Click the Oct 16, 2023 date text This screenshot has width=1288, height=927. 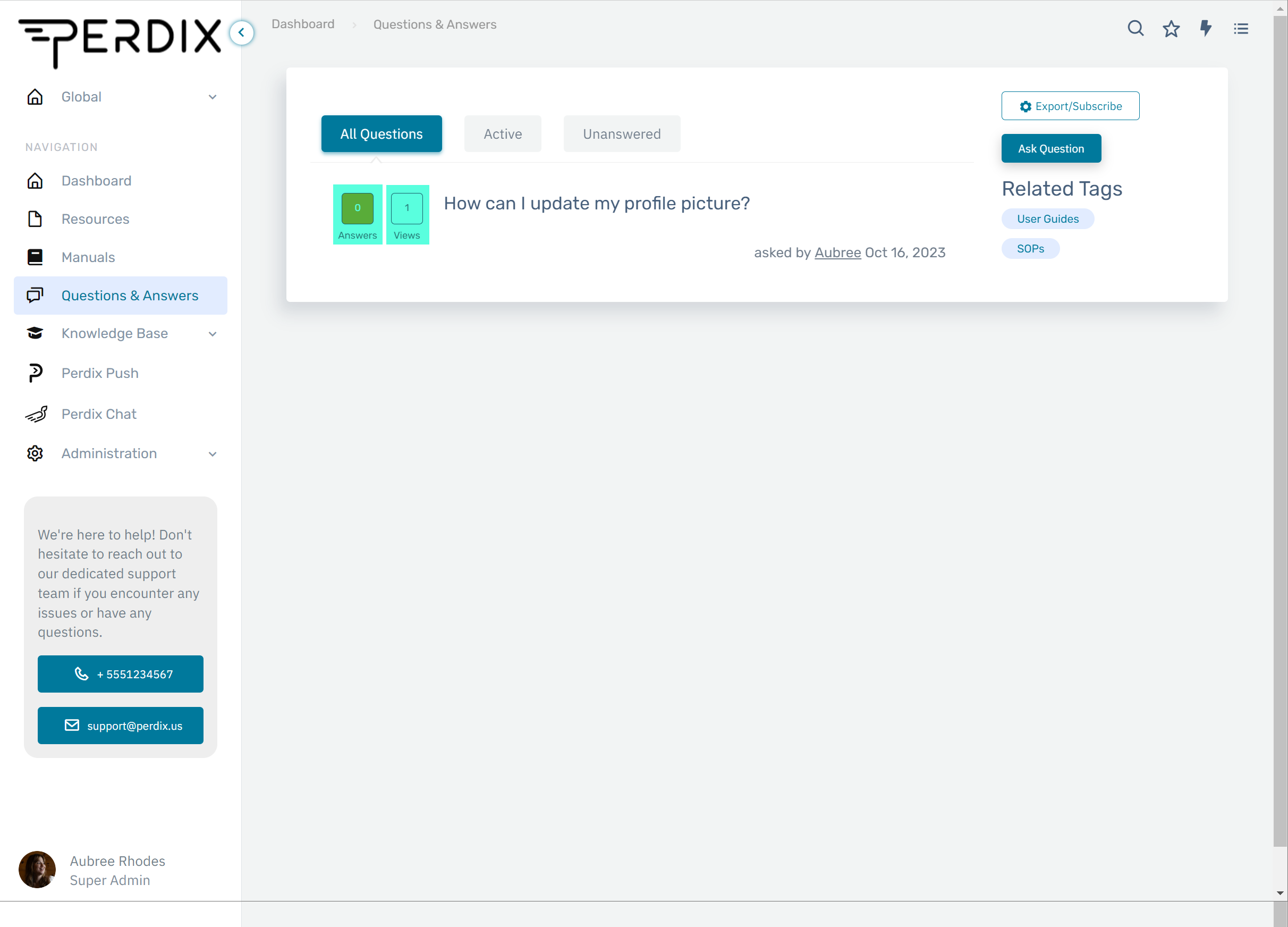[x=905, y=252]
